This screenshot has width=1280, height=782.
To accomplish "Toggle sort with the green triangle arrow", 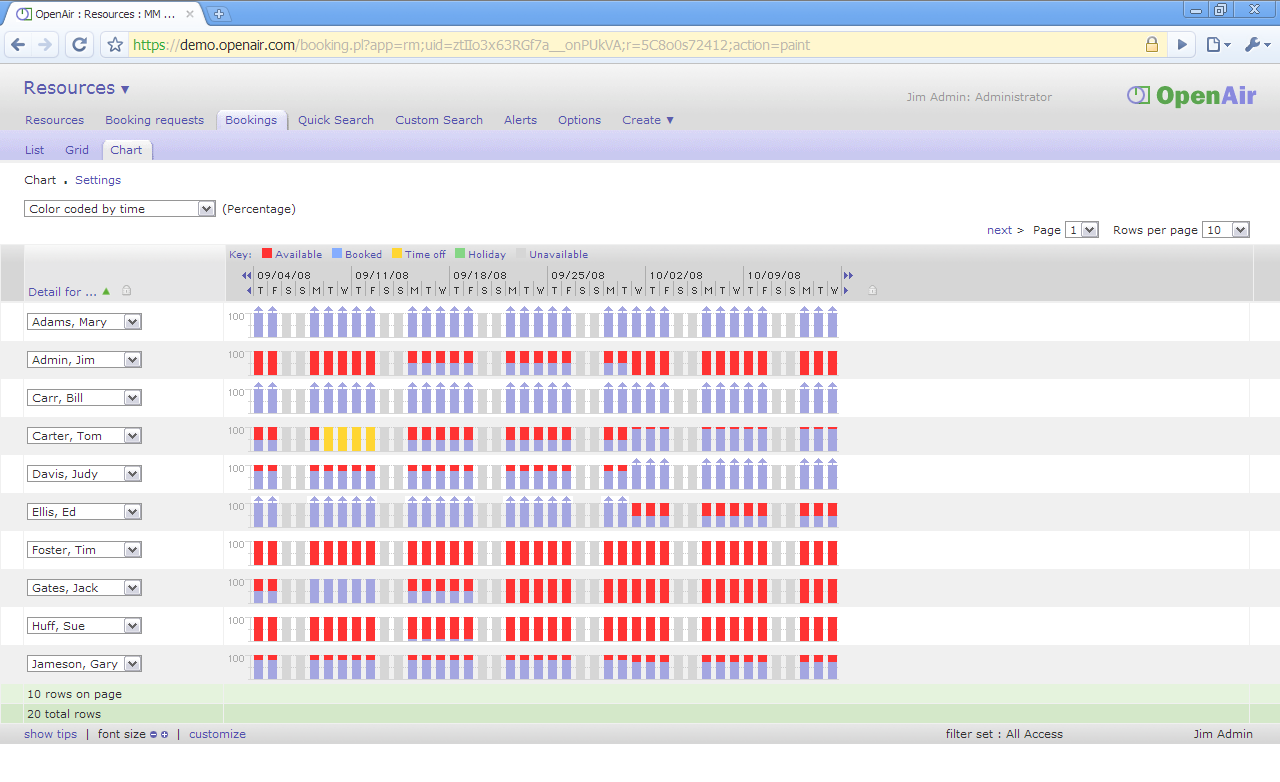I will point(106,291).
